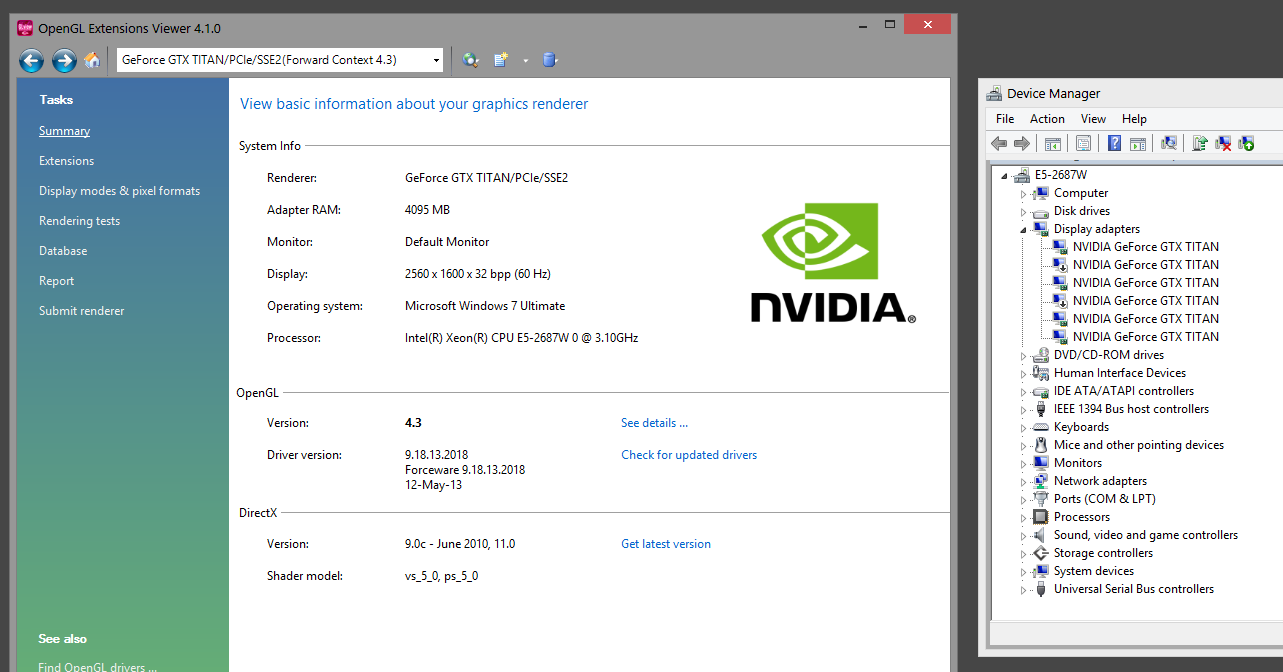1283x672 pixels.
Task: Select the Sound, video and game controllers item
Action: coord(1145,535)
